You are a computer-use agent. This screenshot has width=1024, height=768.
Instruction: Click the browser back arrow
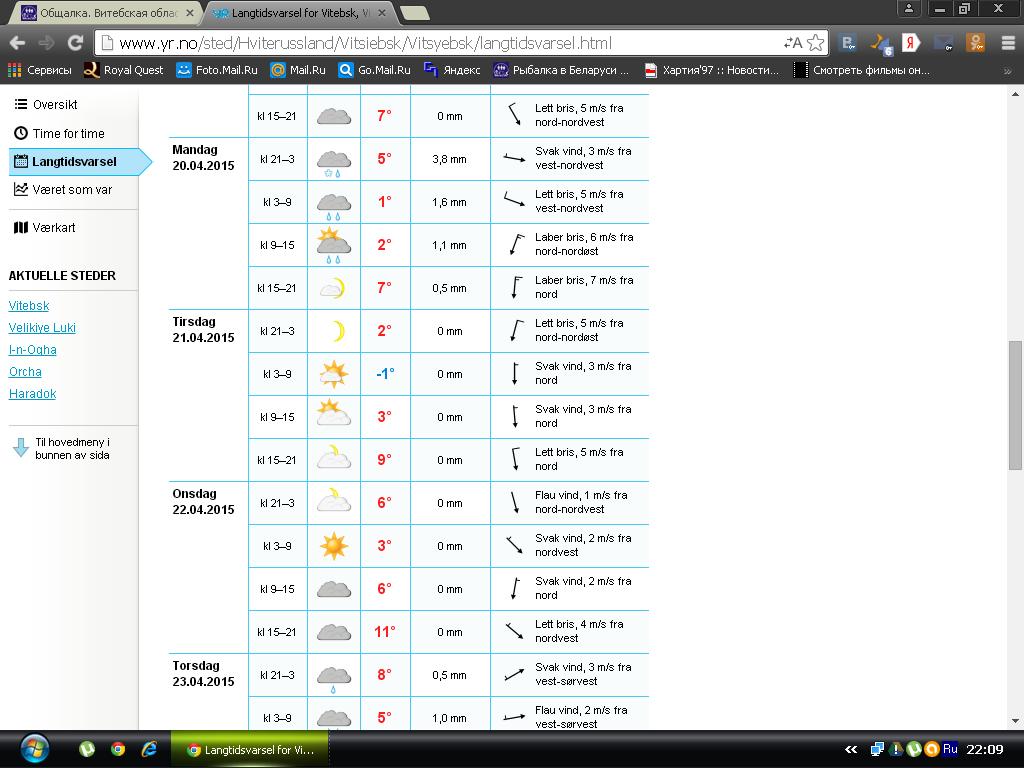pyautogui.click(x=17, y=43)
